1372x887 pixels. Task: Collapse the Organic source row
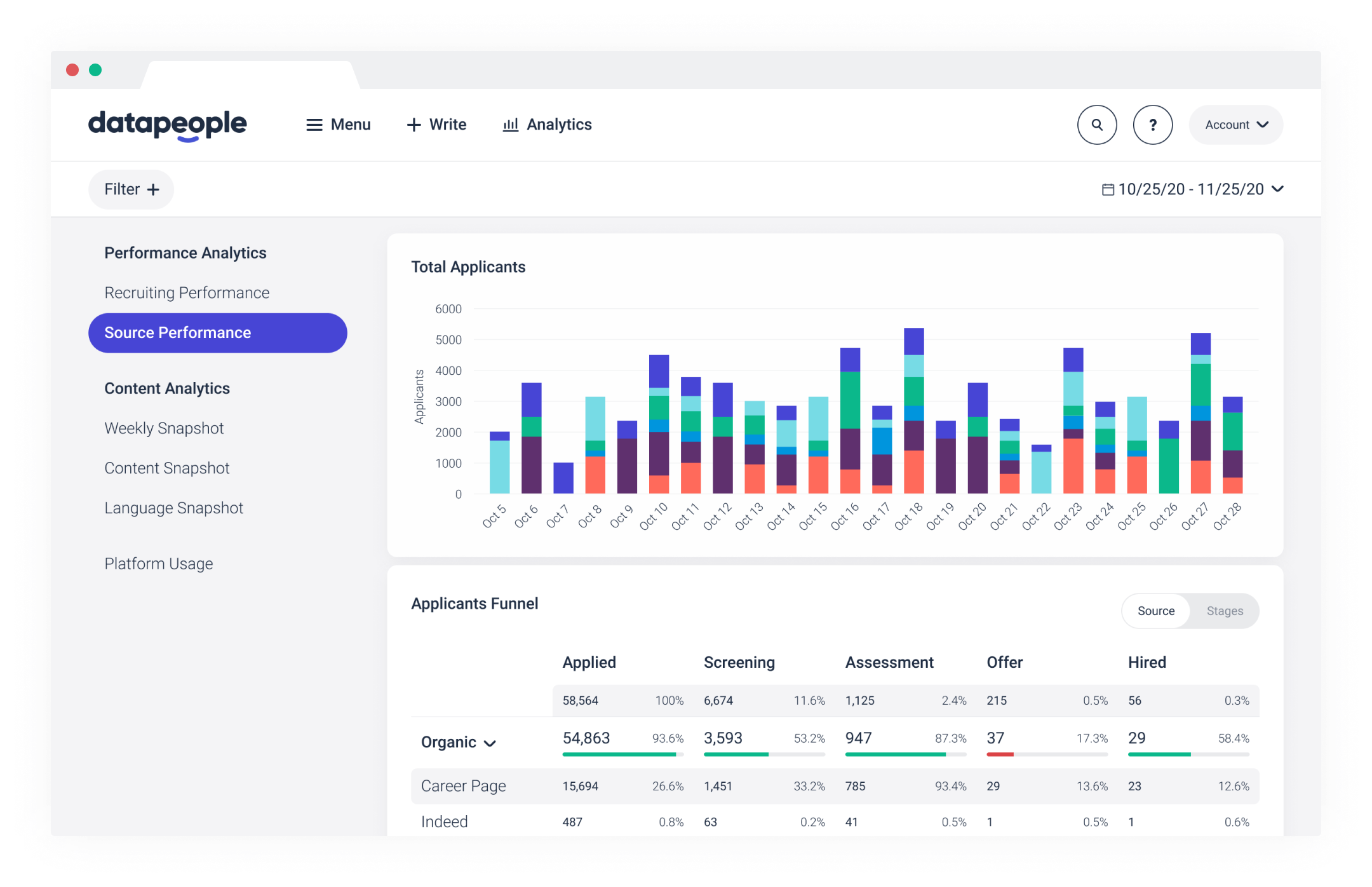(489, 742)
